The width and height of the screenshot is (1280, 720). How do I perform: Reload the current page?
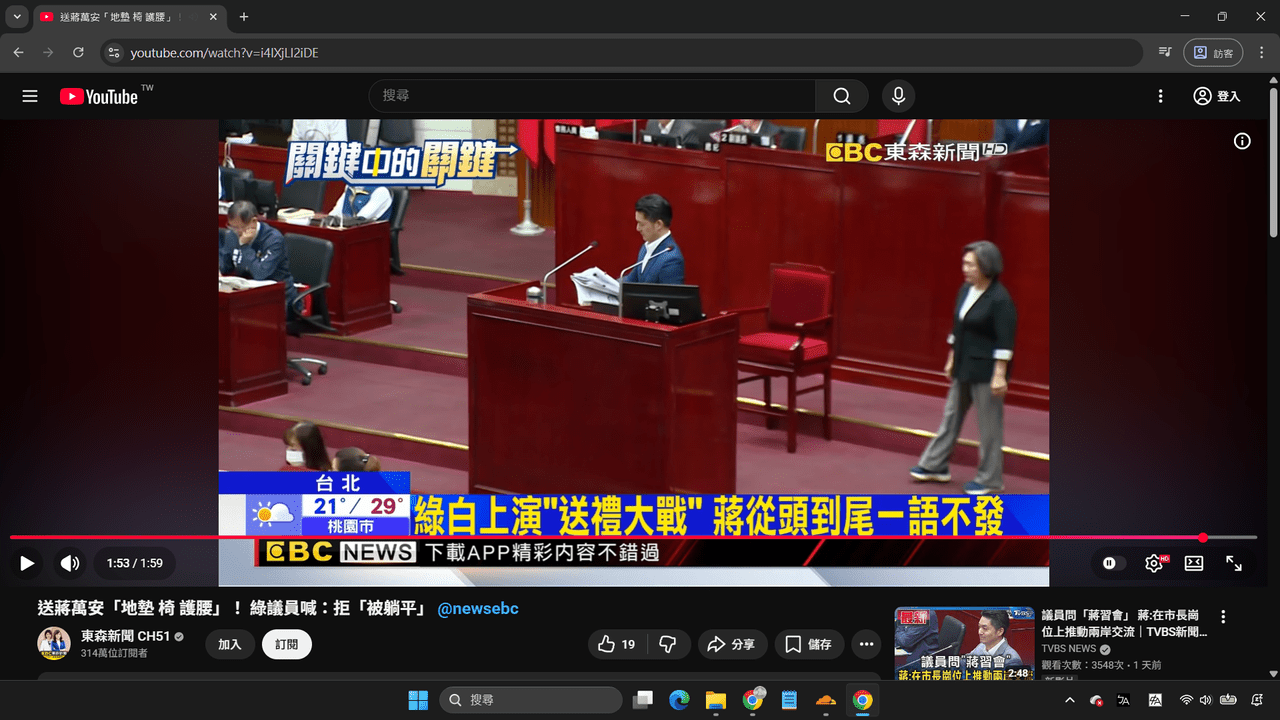click(78, 52)
